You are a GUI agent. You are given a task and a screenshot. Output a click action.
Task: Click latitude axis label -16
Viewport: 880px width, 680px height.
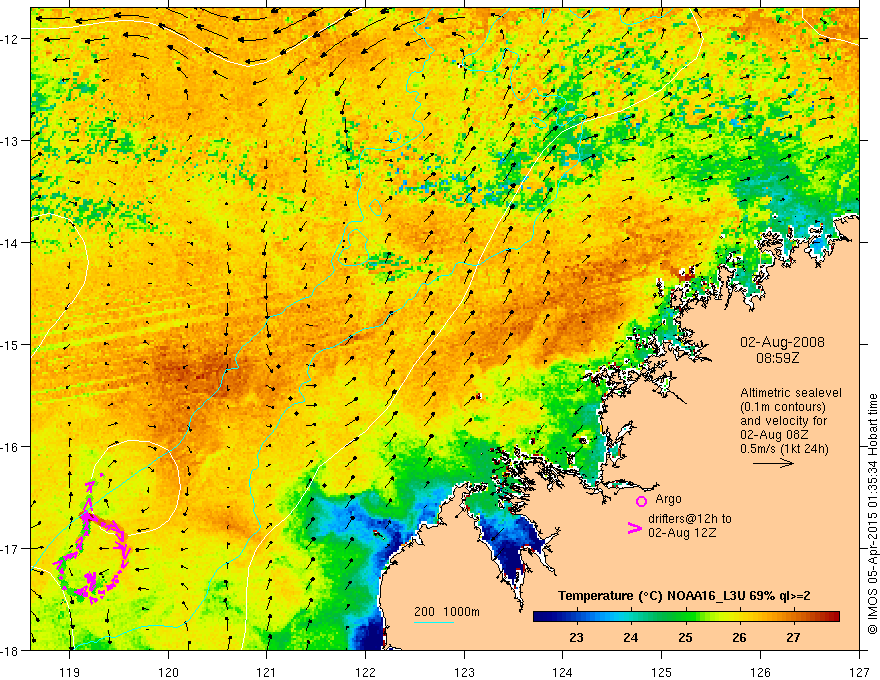11,447
